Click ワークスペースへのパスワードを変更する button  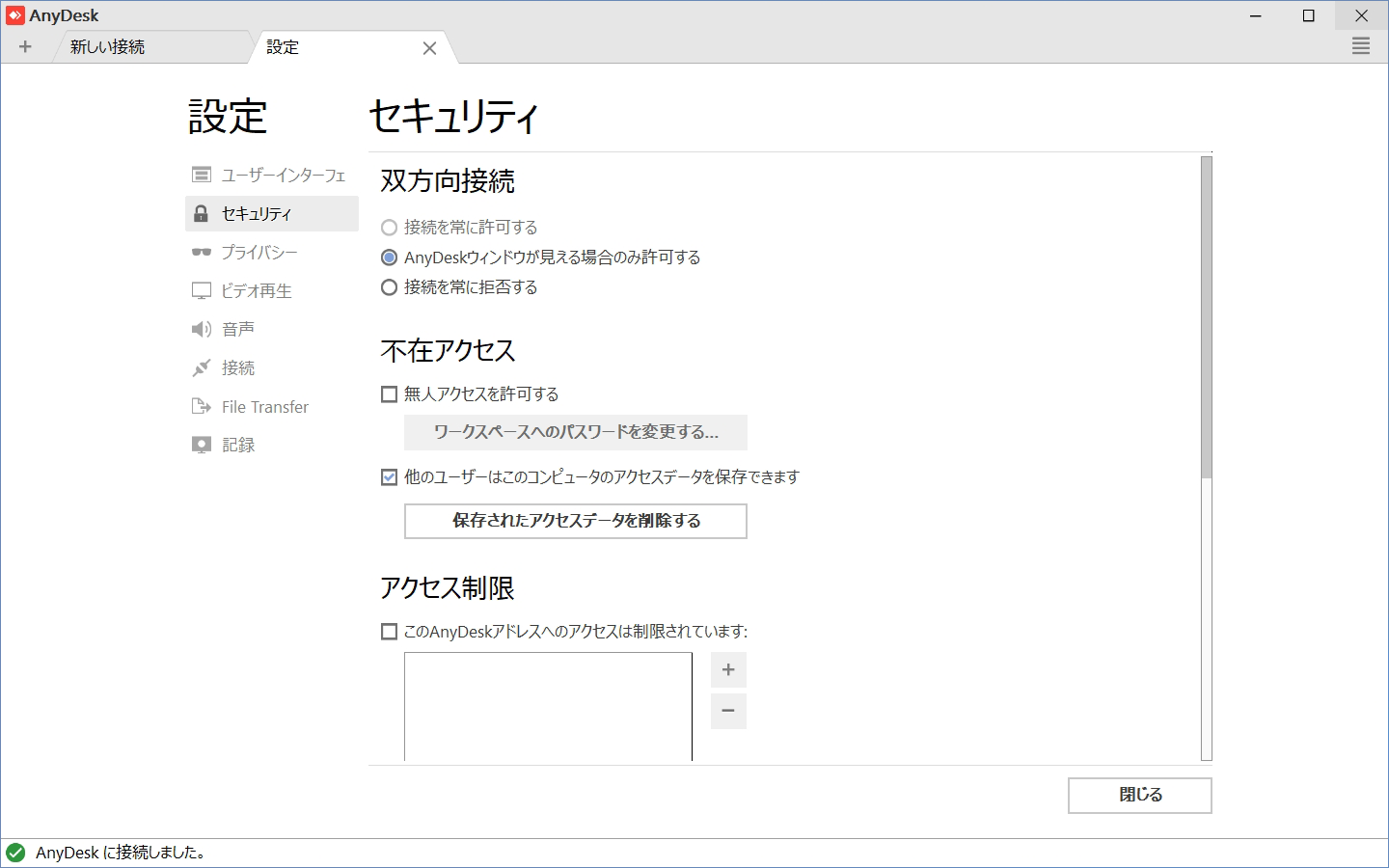(575, 432)
